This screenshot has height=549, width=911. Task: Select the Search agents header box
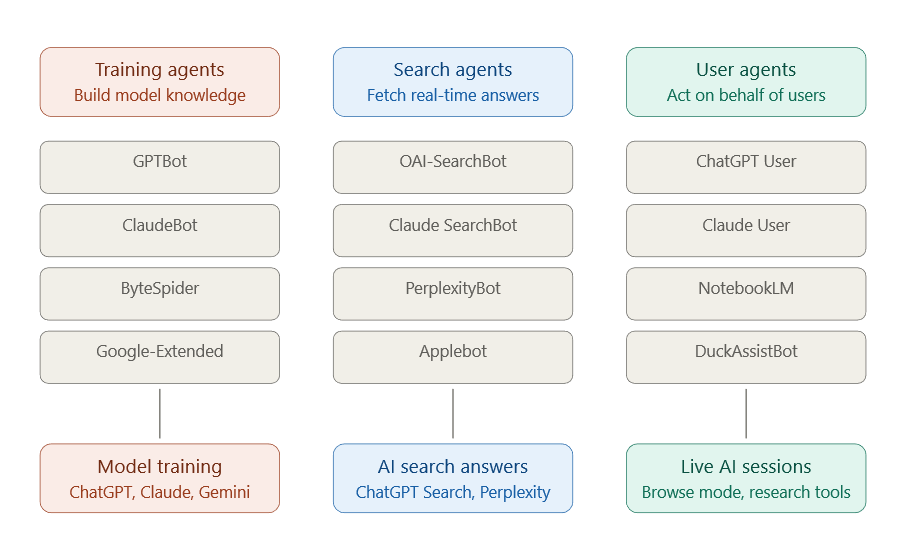tap(453, 82)
